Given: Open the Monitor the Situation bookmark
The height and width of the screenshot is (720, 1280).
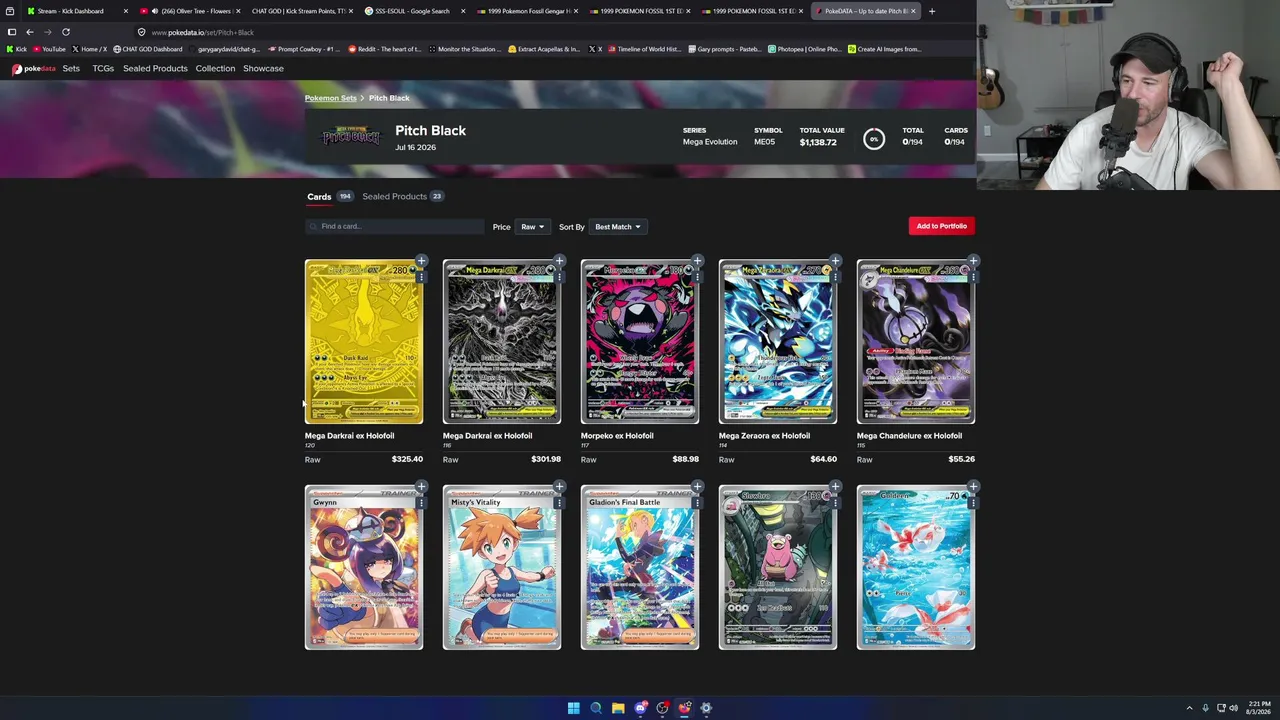Looking at the screenshot, I should click(x=466, y=49).
